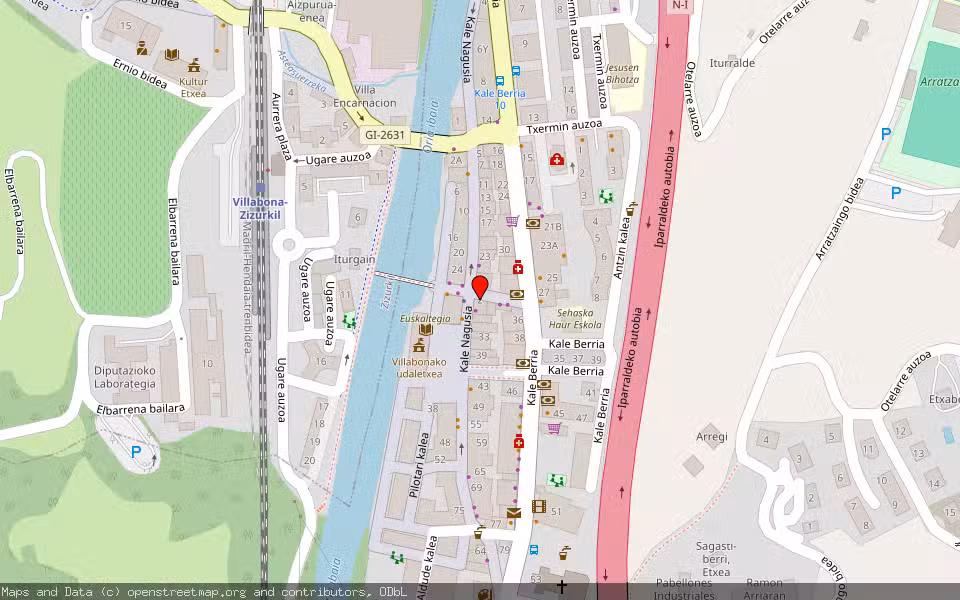The width and height of the screenshot is (960, 600).
Task: Click the shopping cart supermarket icon near 21B
Action: pos(511,220)
